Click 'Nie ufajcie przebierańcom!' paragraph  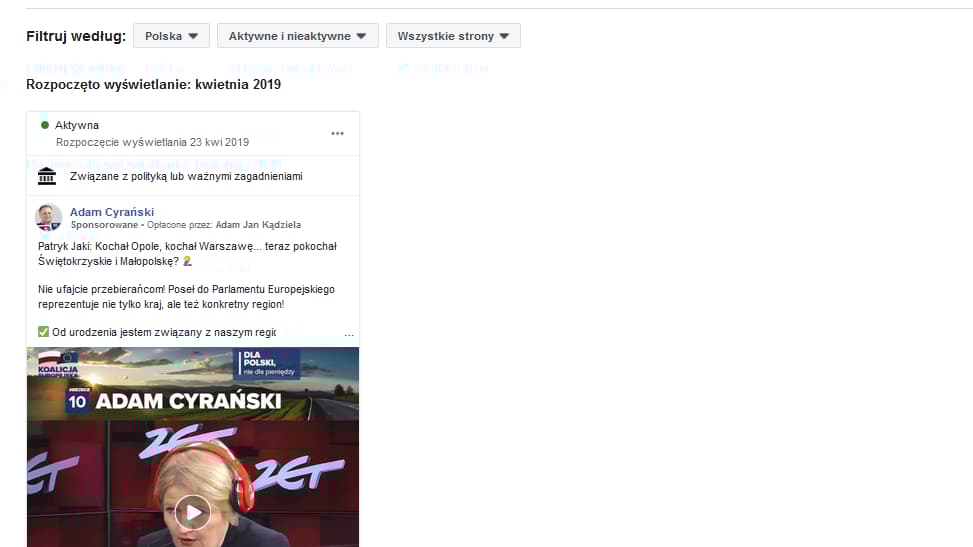point(186,297)
